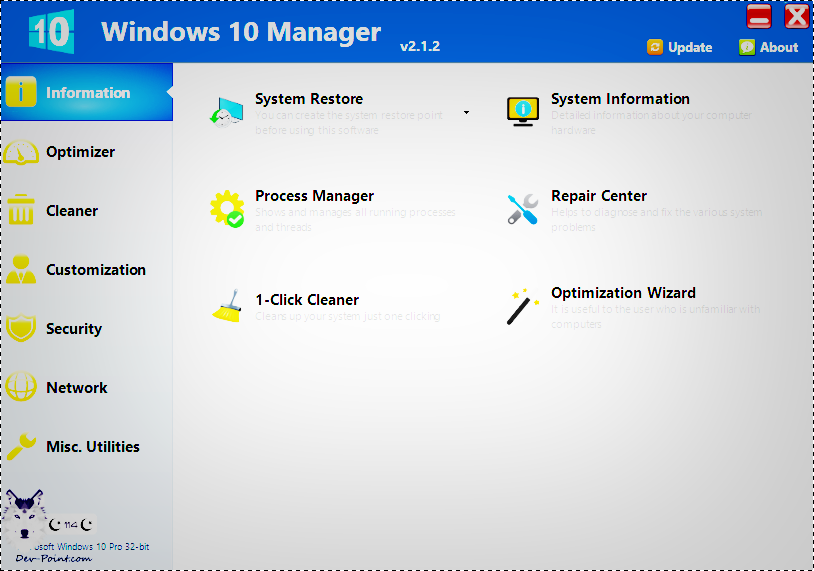Click the 1-Click Cleaner broom icon
Image resolution: width=814 pixels, height=571 pixels.
tap(227, 306)
